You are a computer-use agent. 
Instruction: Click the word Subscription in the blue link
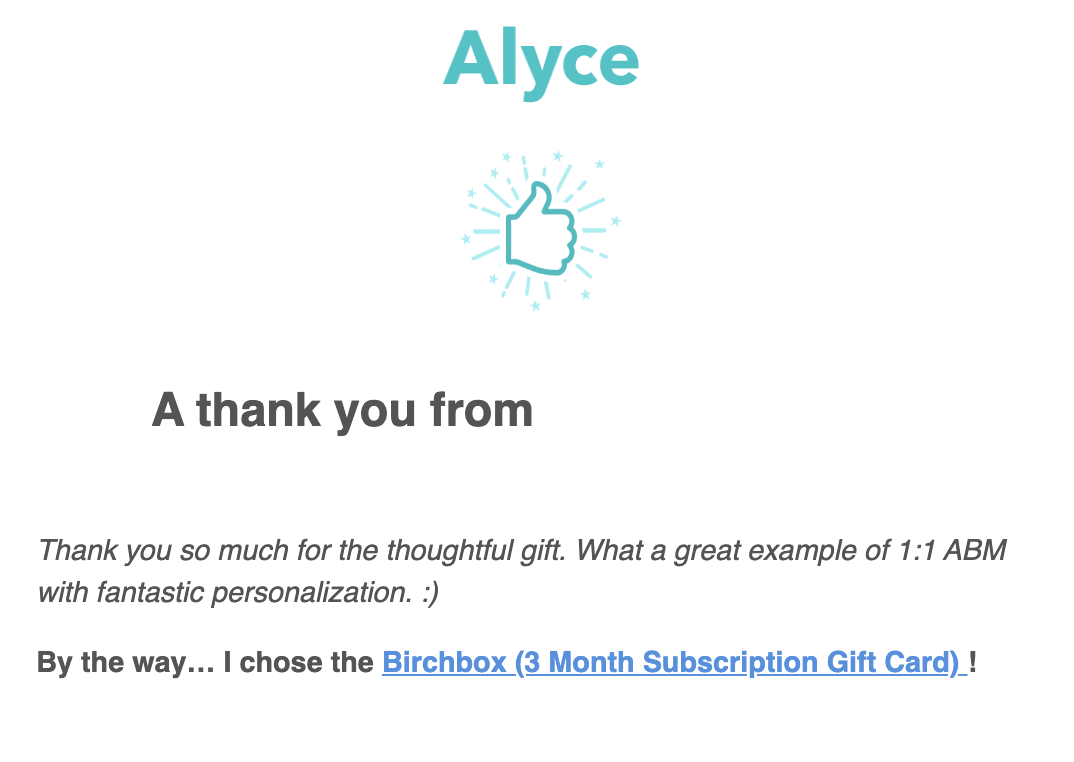730,663
